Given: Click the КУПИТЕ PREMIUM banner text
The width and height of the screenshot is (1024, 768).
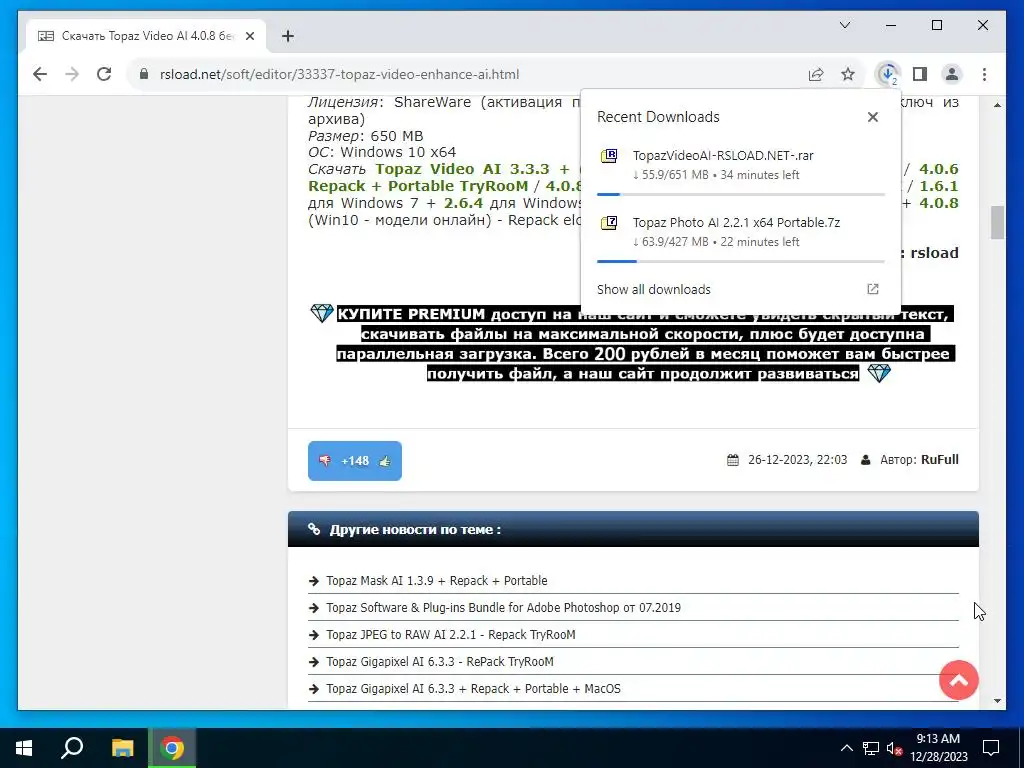Looking at the screenshot, I should click(x=644, y=344).
